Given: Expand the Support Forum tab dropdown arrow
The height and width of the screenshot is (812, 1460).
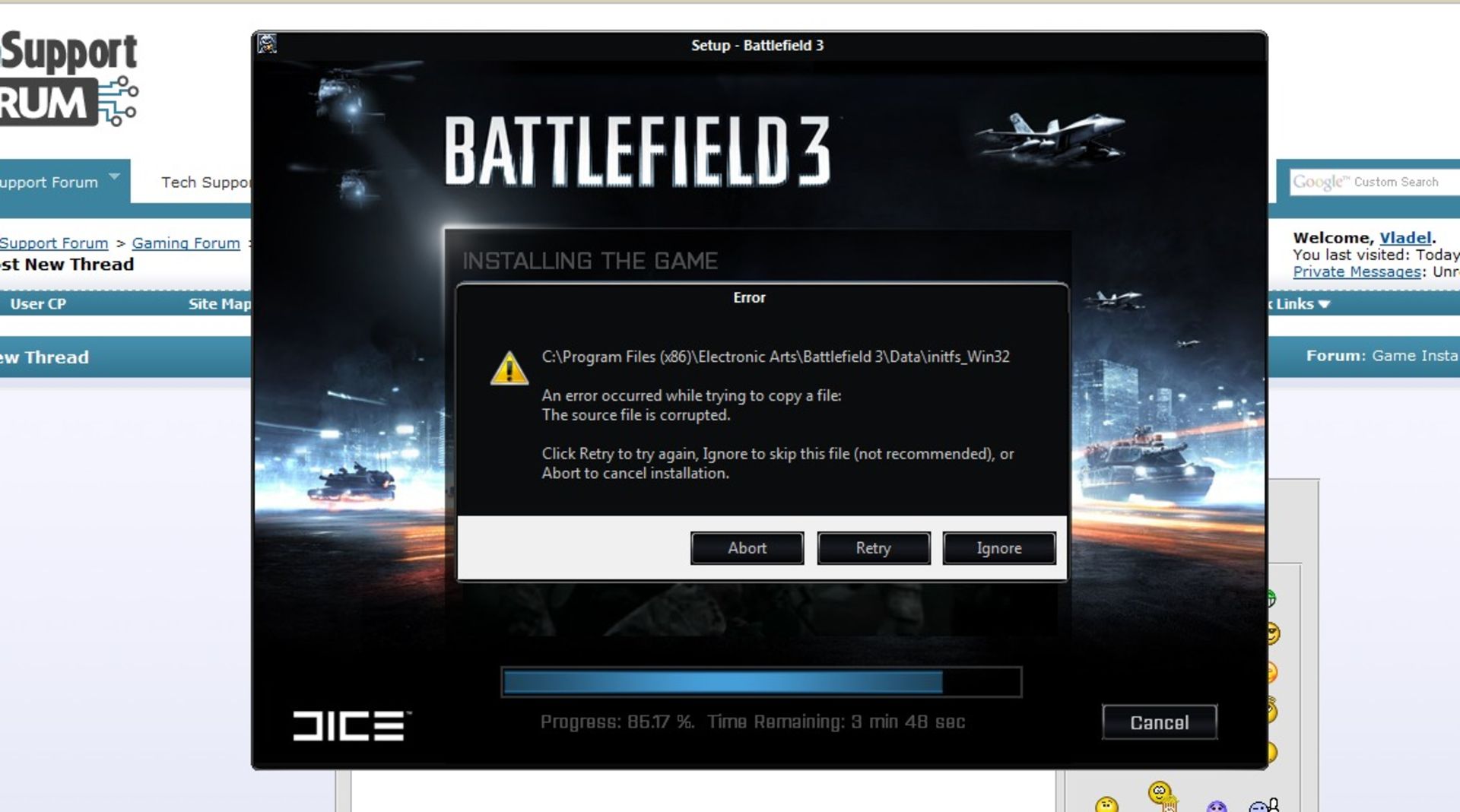Looking at the screenshot, I should (x=114, y=176).
